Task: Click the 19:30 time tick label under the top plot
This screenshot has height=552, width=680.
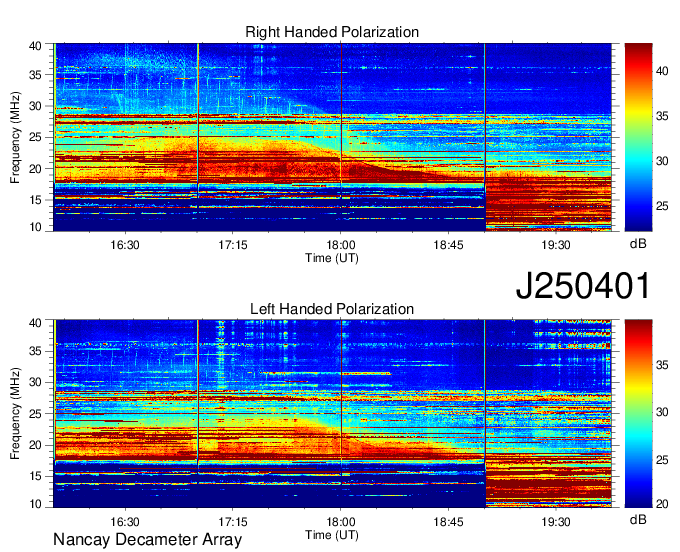Action: point(556,245)
